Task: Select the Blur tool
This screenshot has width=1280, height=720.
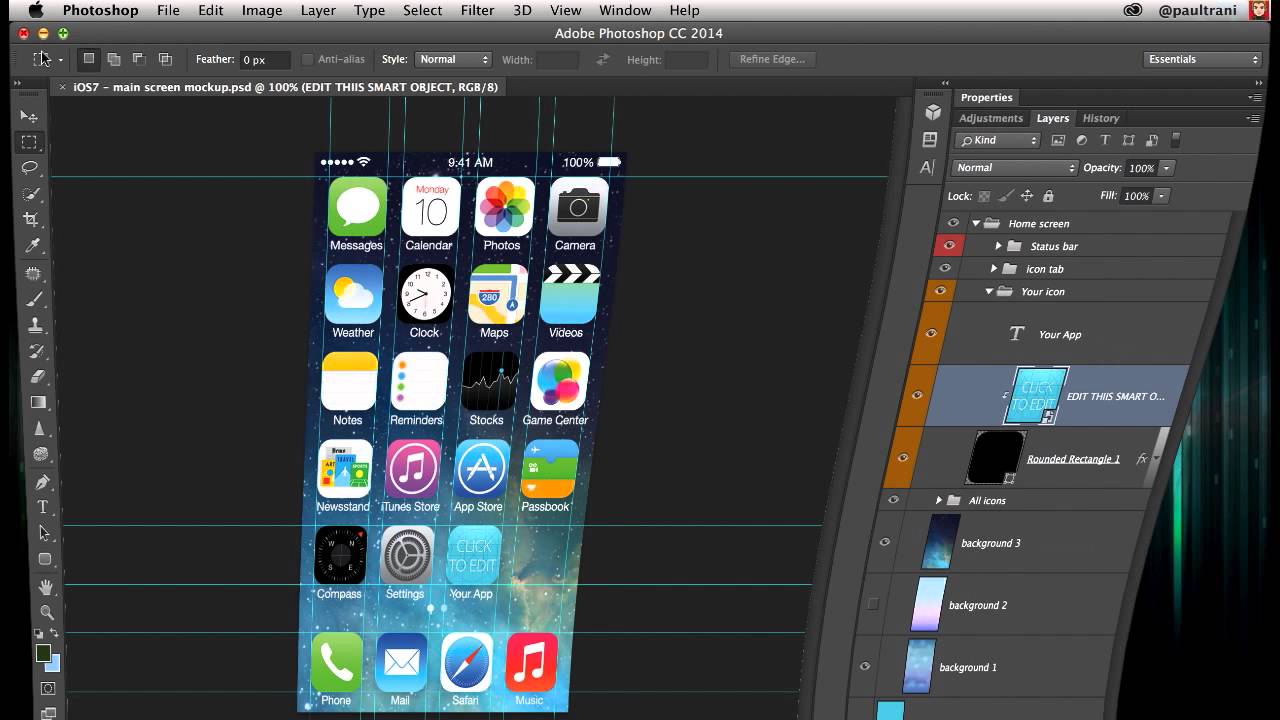Action: [40, 429]
